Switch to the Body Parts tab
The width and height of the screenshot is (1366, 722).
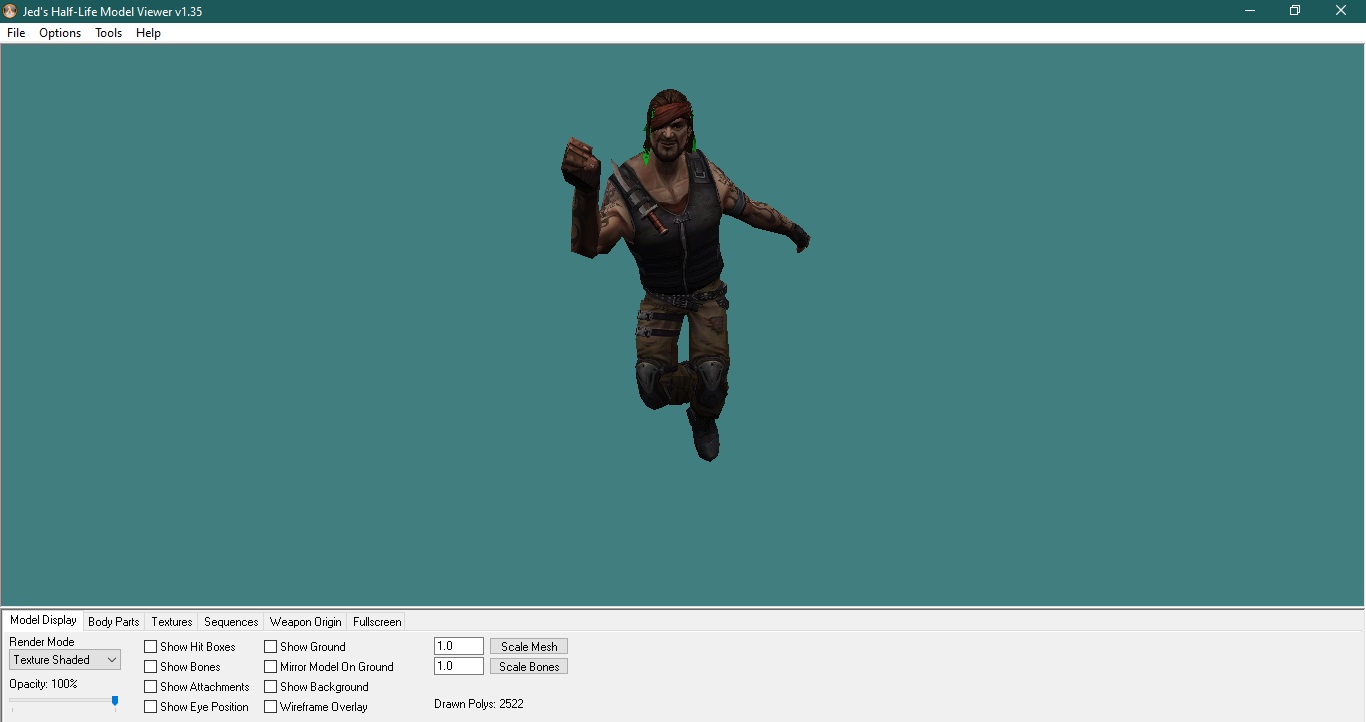pos(114,622)
